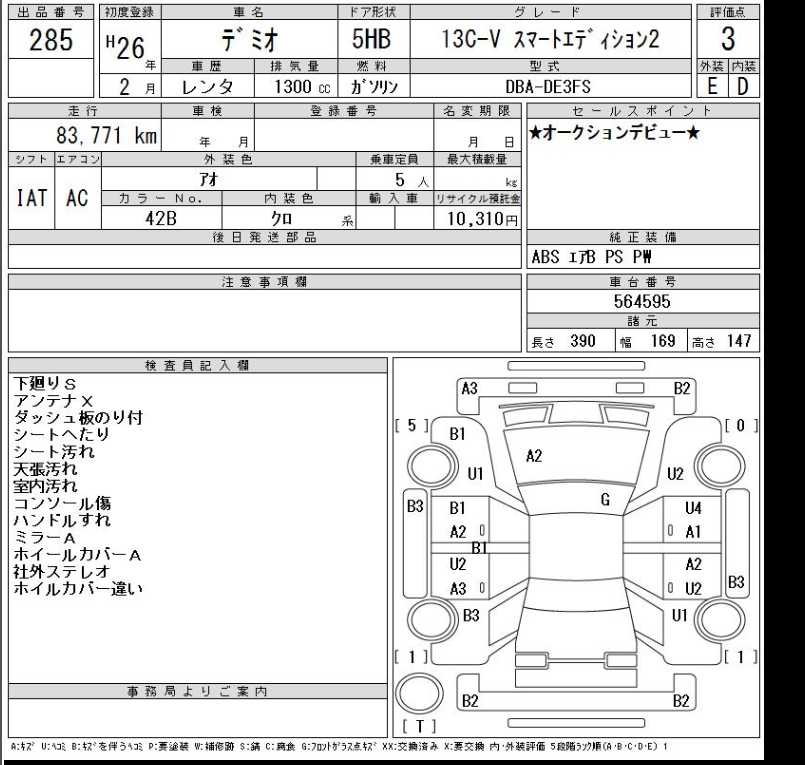
Task: Click the G windshield mark on car diagram
Action: [x=605, y=498]
